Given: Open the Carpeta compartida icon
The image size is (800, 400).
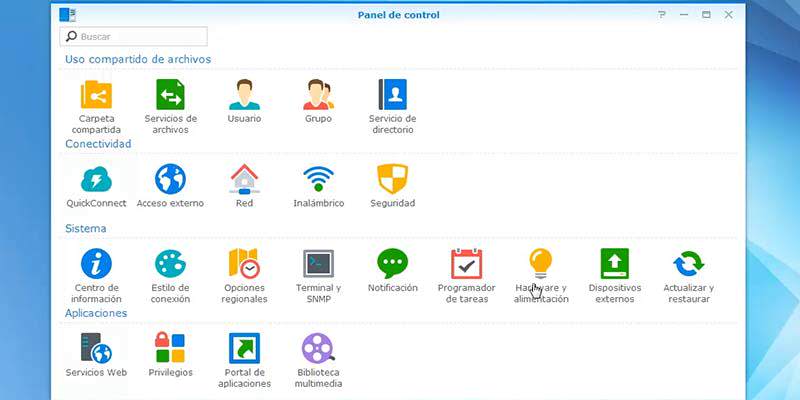Looking at the screenshot, I should click(x=96, y=94).
